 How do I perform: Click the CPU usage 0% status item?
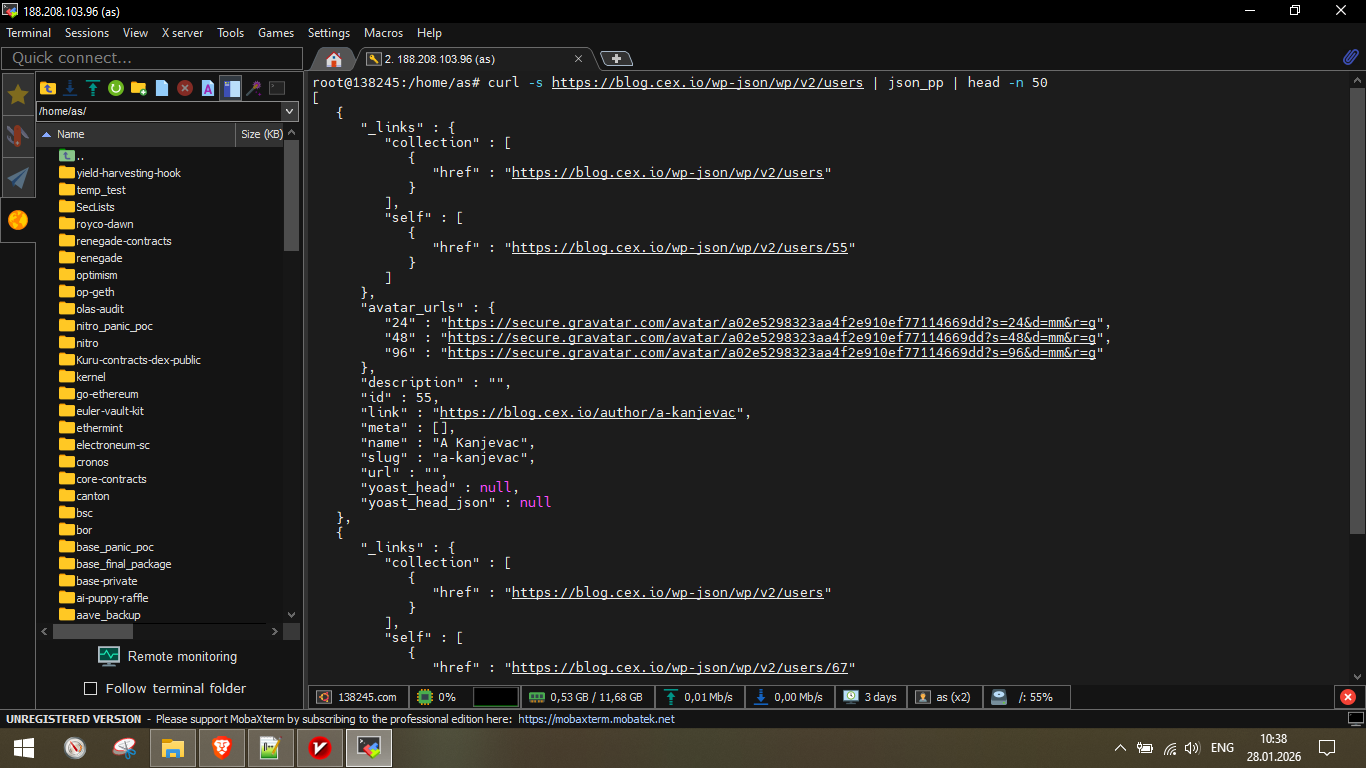(437, 697)
